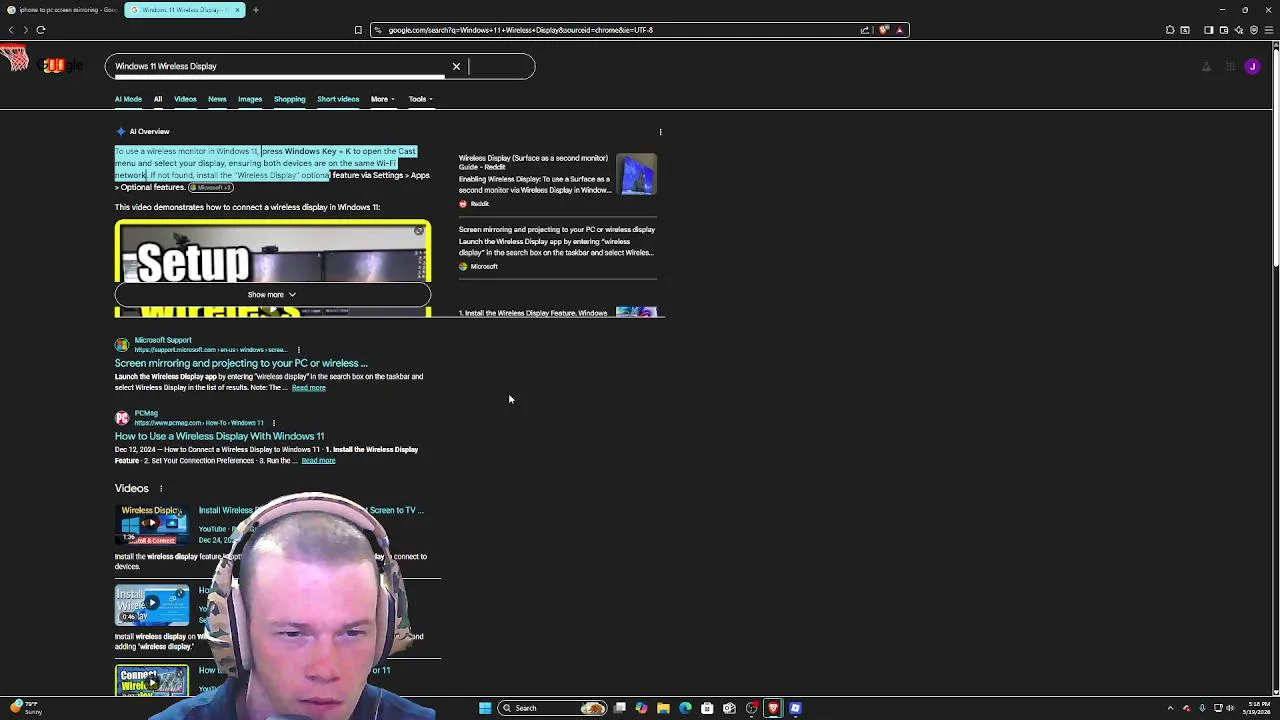Switch to the Shopping tab

point(289,99)
